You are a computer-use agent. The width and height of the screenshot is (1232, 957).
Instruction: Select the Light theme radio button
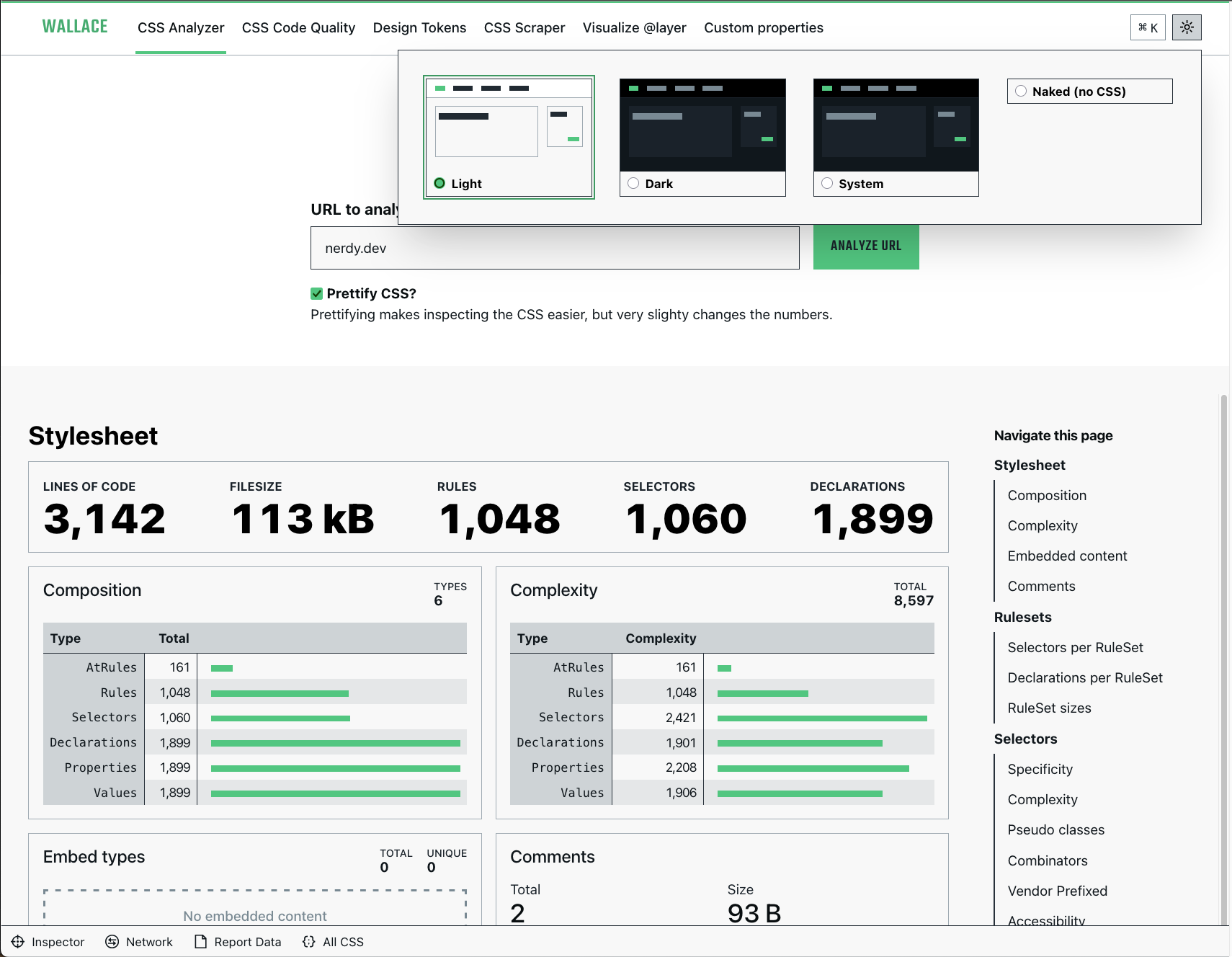[439, 183]
